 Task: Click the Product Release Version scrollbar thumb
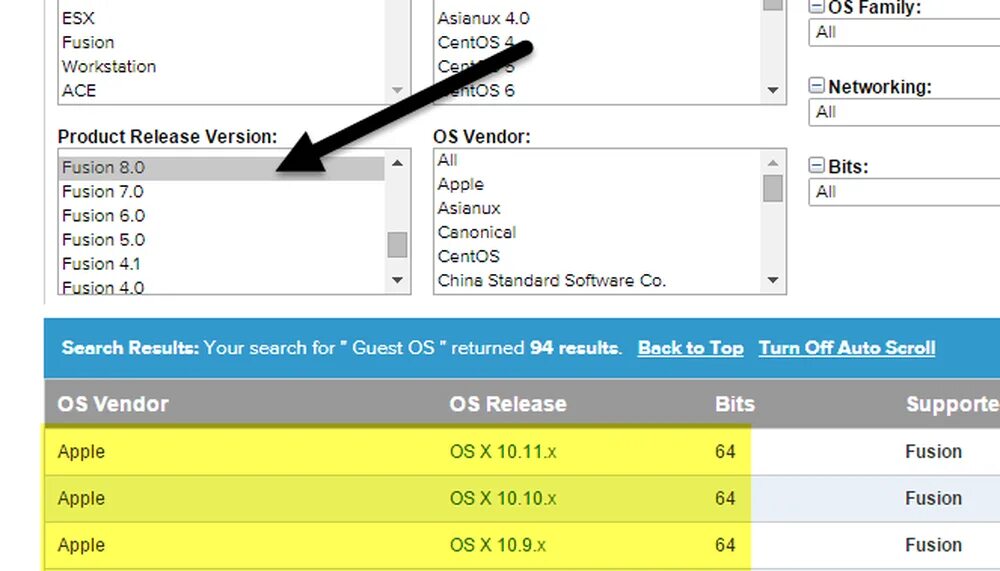pos(397,244)
